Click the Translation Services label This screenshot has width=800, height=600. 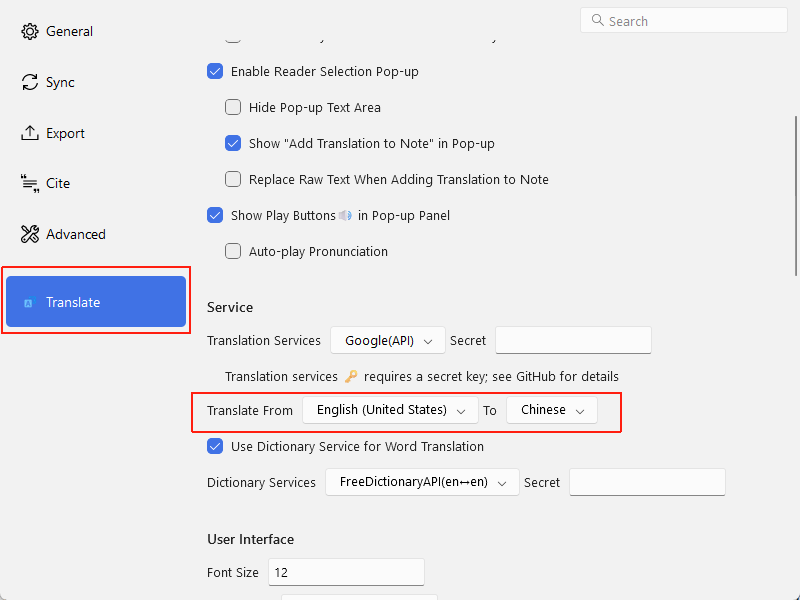(x=264, y=340)
